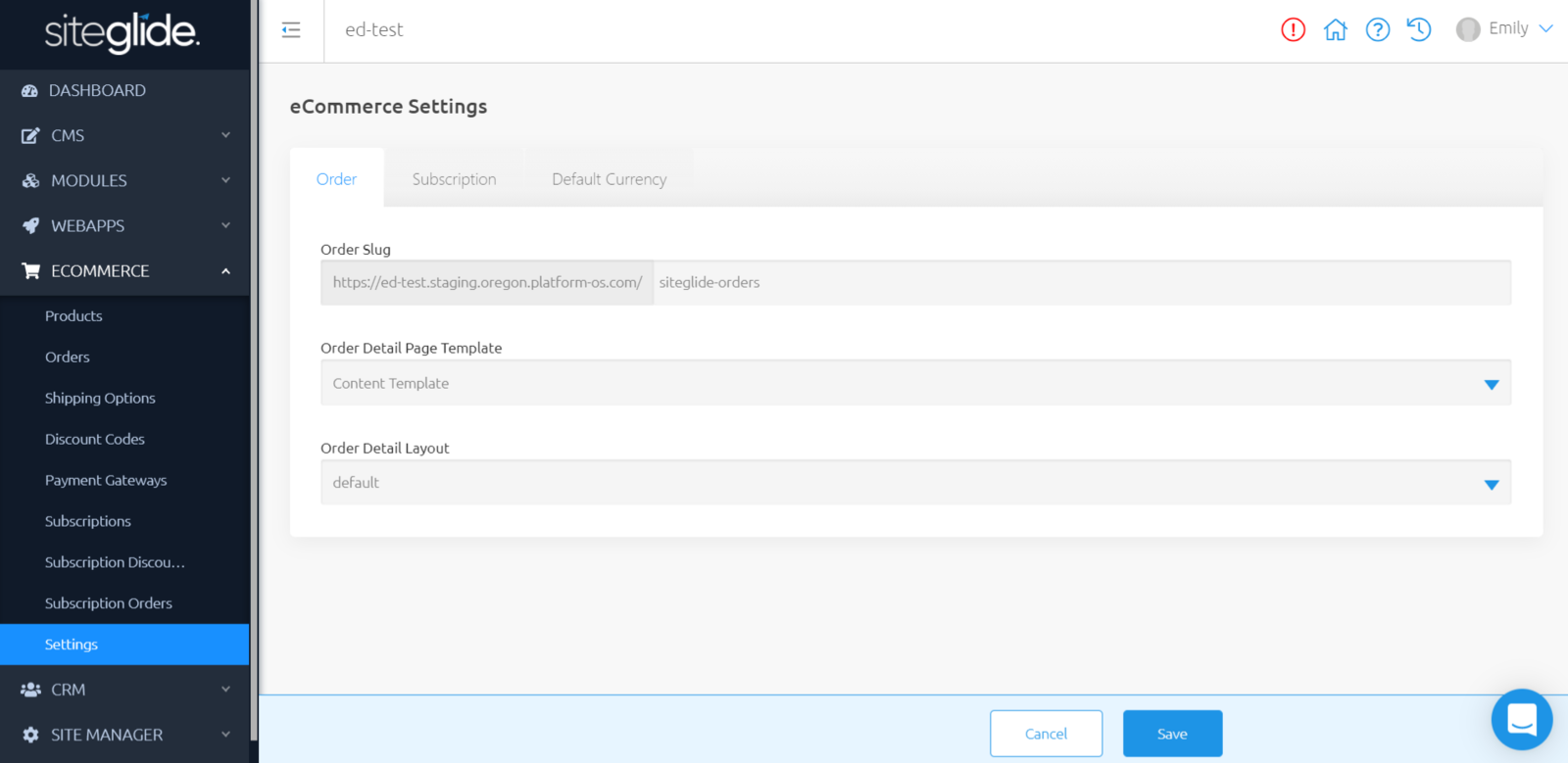This screenshot has width=1568, height=763.
Task: Click the Order Slug input field
Action: pos(1081,282)
